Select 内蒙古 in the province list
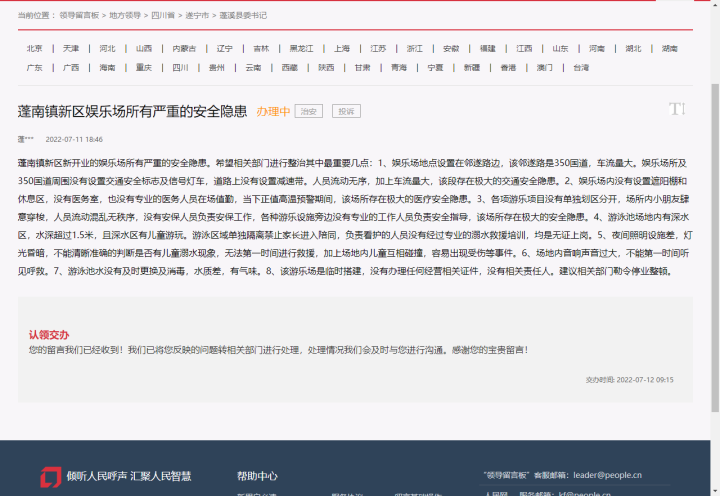The width and height of the screenshot is (720, 496). point(184,48)
